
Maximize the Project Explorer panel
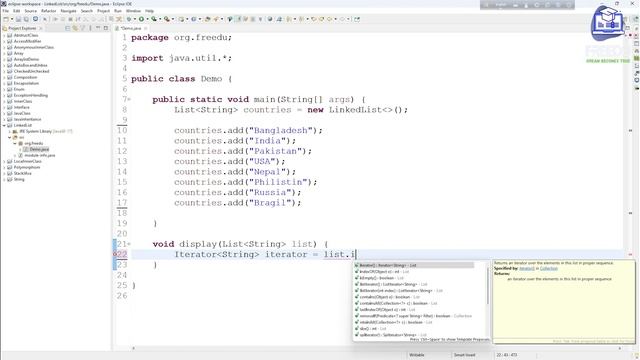(x=106, y=28)
